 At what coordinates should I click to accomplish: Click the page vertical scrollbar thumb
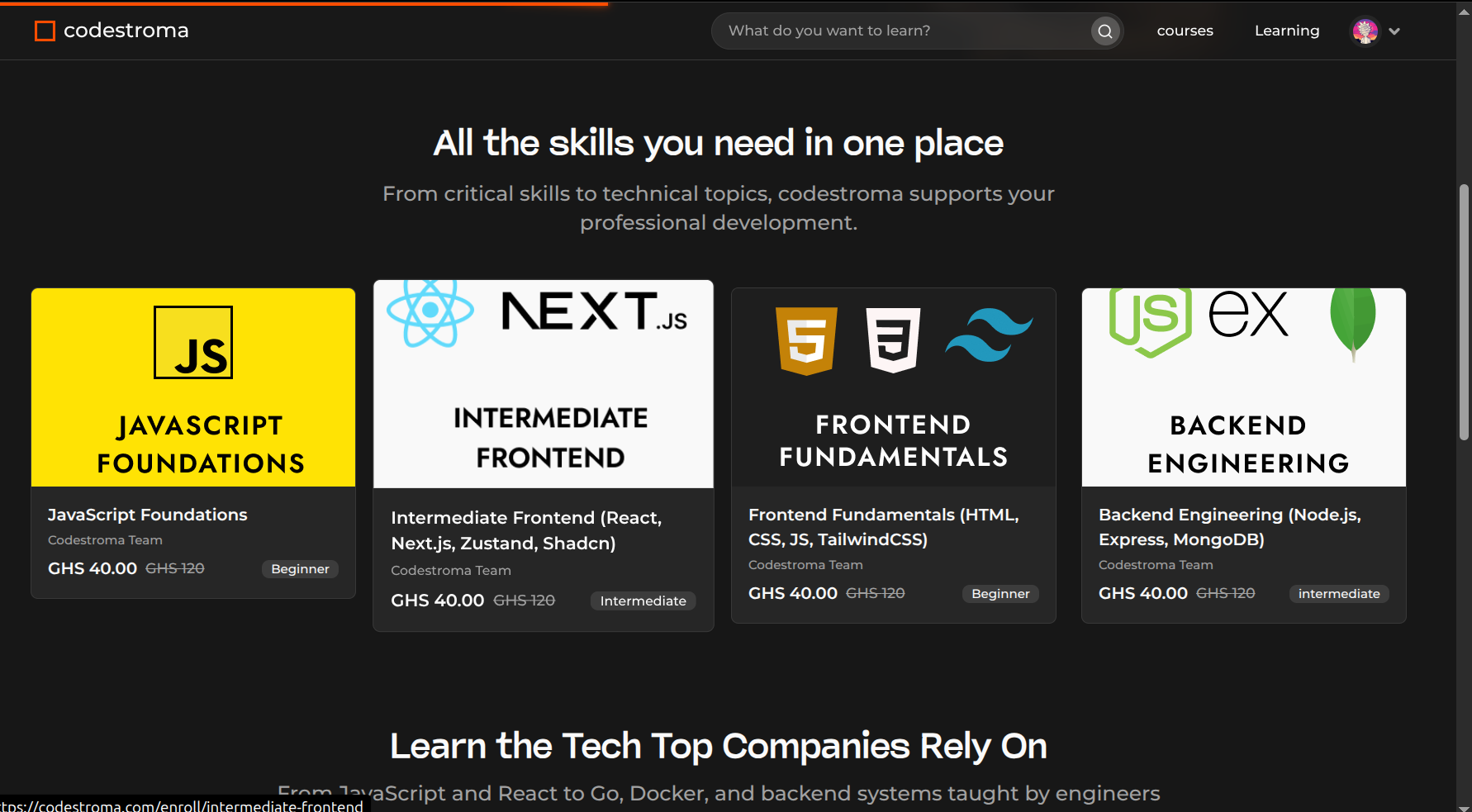[x=1464, y=312]
